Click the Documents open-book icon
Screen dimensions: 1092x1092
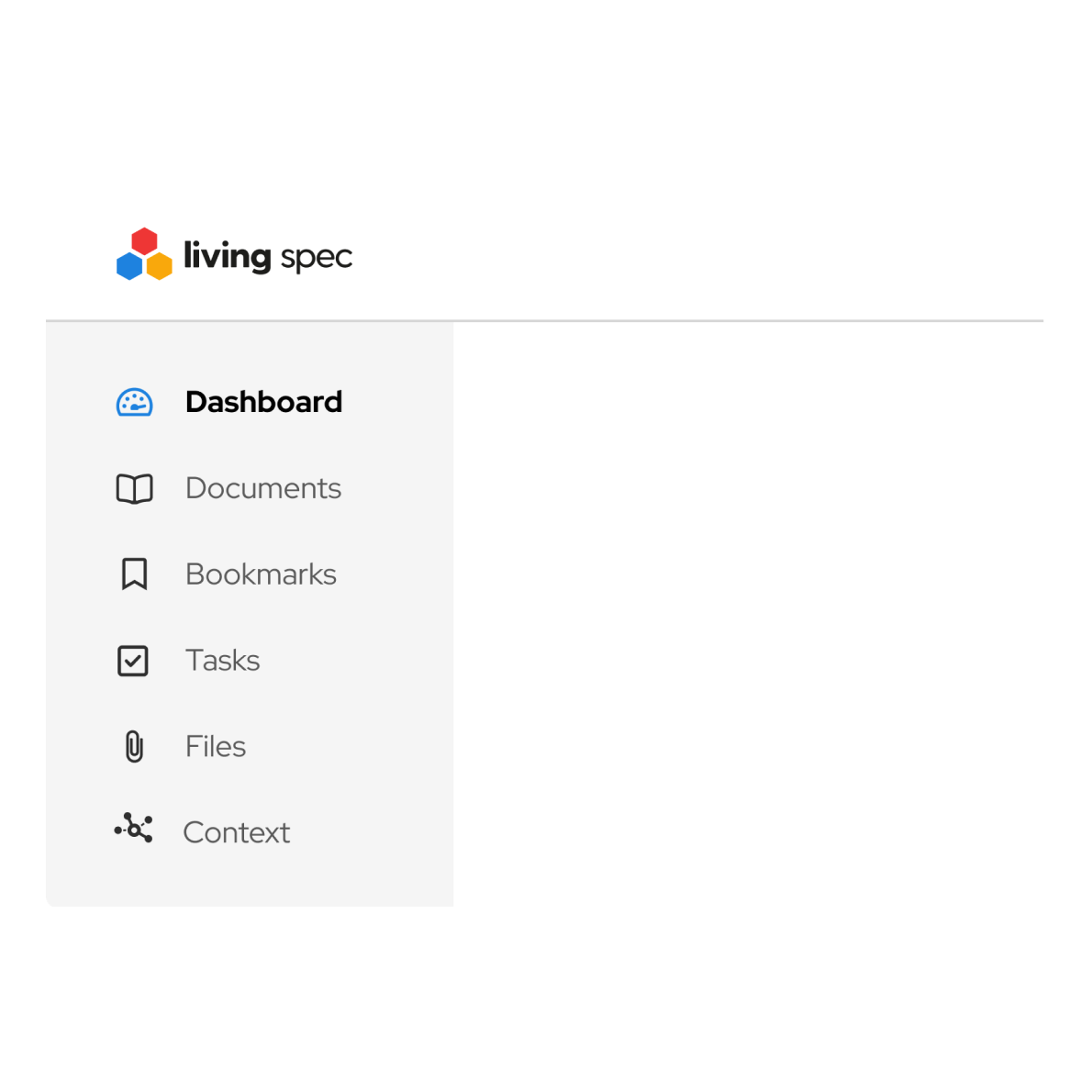[134, 489]
